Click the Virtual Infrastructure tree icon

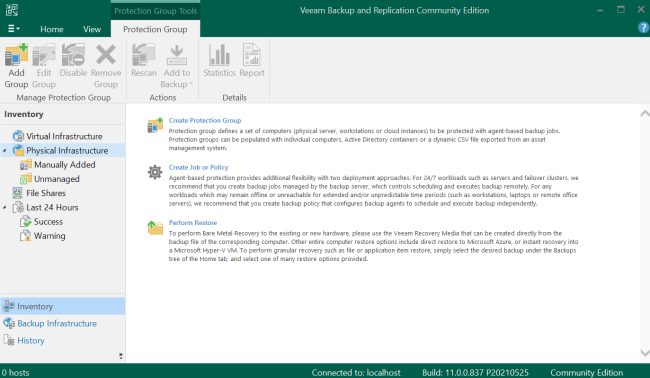(x=18, y=136)
